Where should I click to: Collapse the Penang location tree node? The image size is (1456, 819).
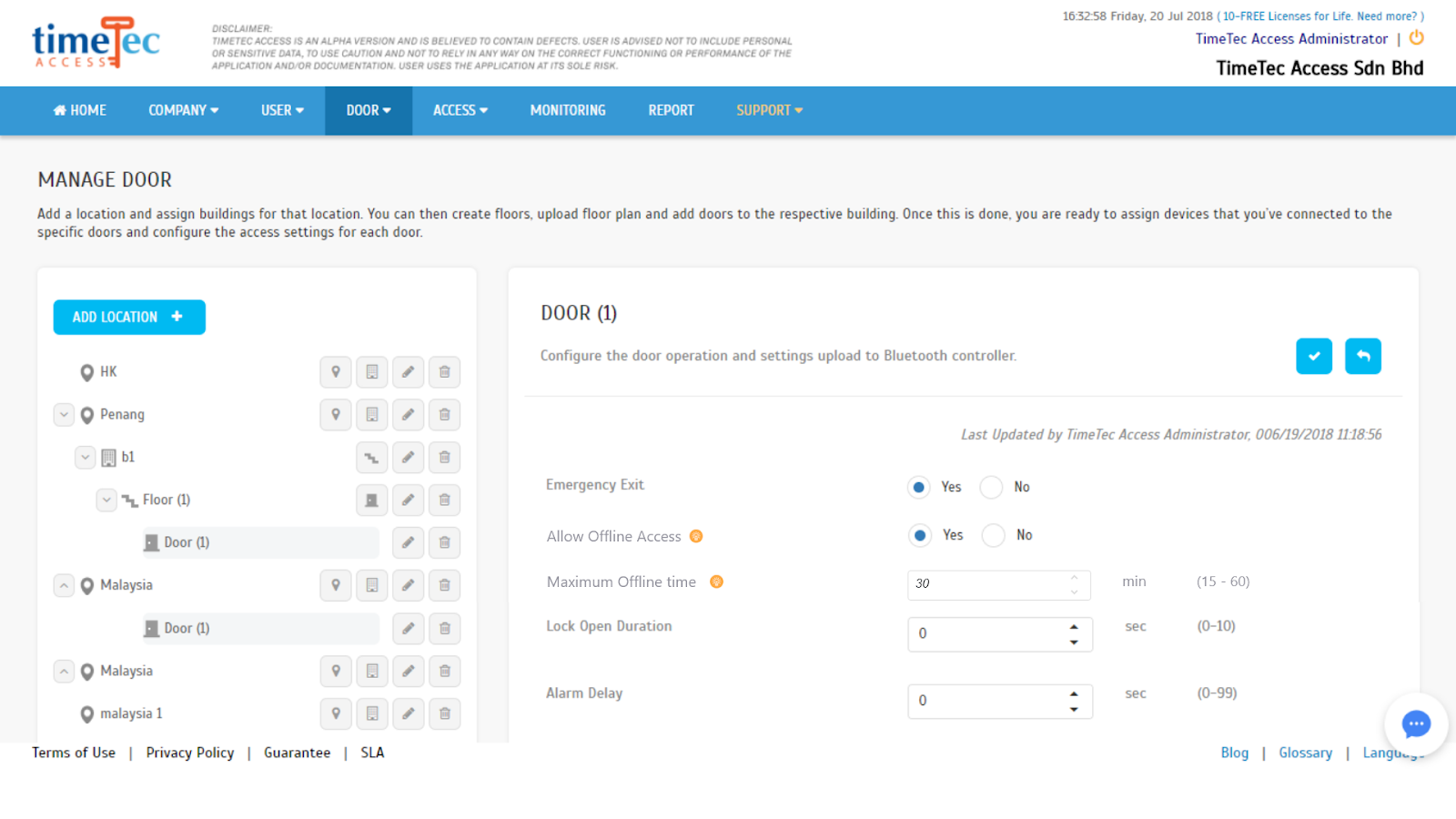tap(64, 414)
